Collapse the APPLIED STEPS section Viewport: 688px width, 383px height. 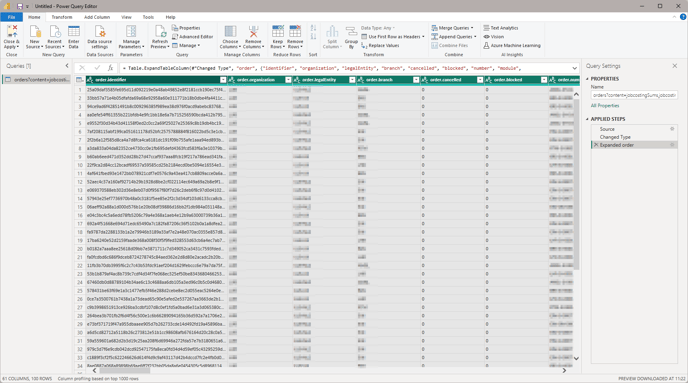[x=588, y=119]
